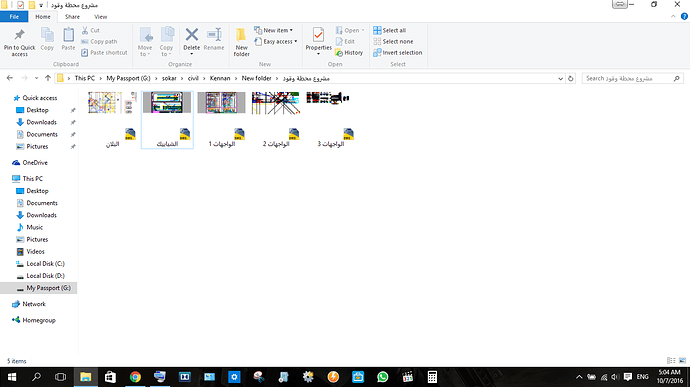Select My Passport (G:) drive in navigation pane

click(x=39, y=288)
